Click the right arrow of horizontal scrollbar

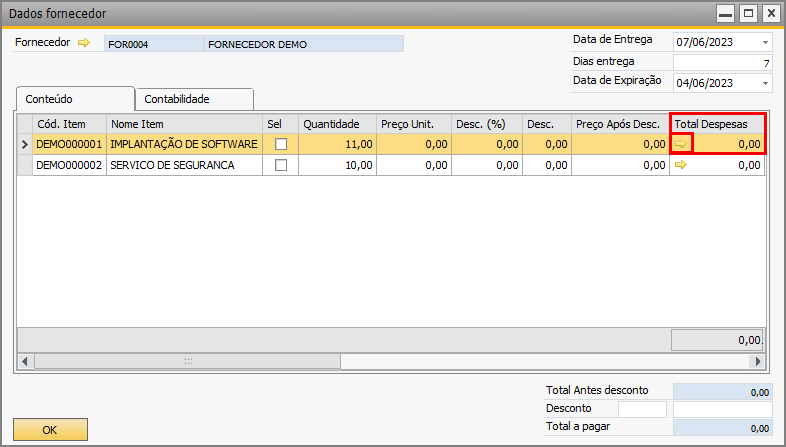click(x=757, y=361)
